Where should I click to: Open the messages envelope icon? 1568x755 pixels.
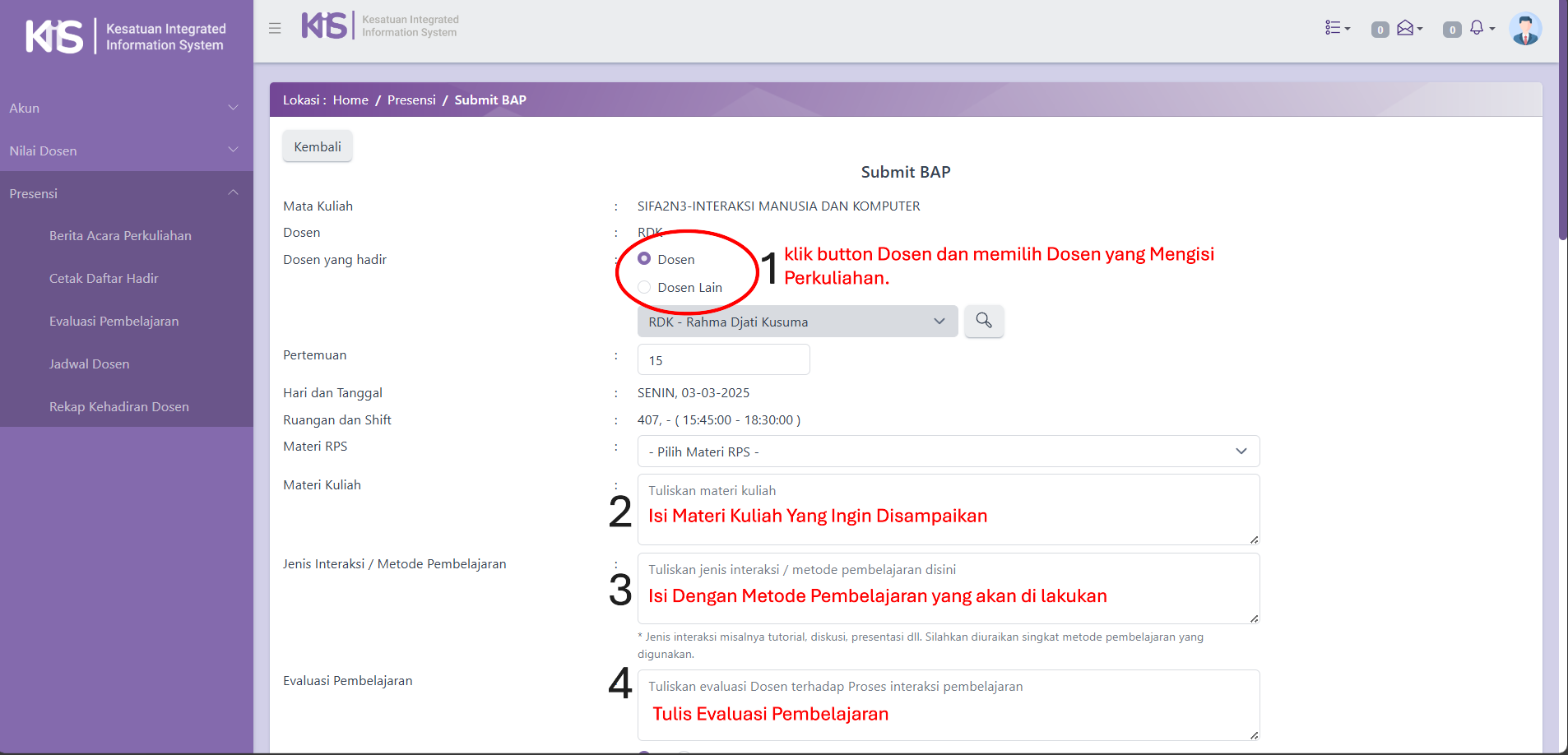click(x=1407, y=29)
